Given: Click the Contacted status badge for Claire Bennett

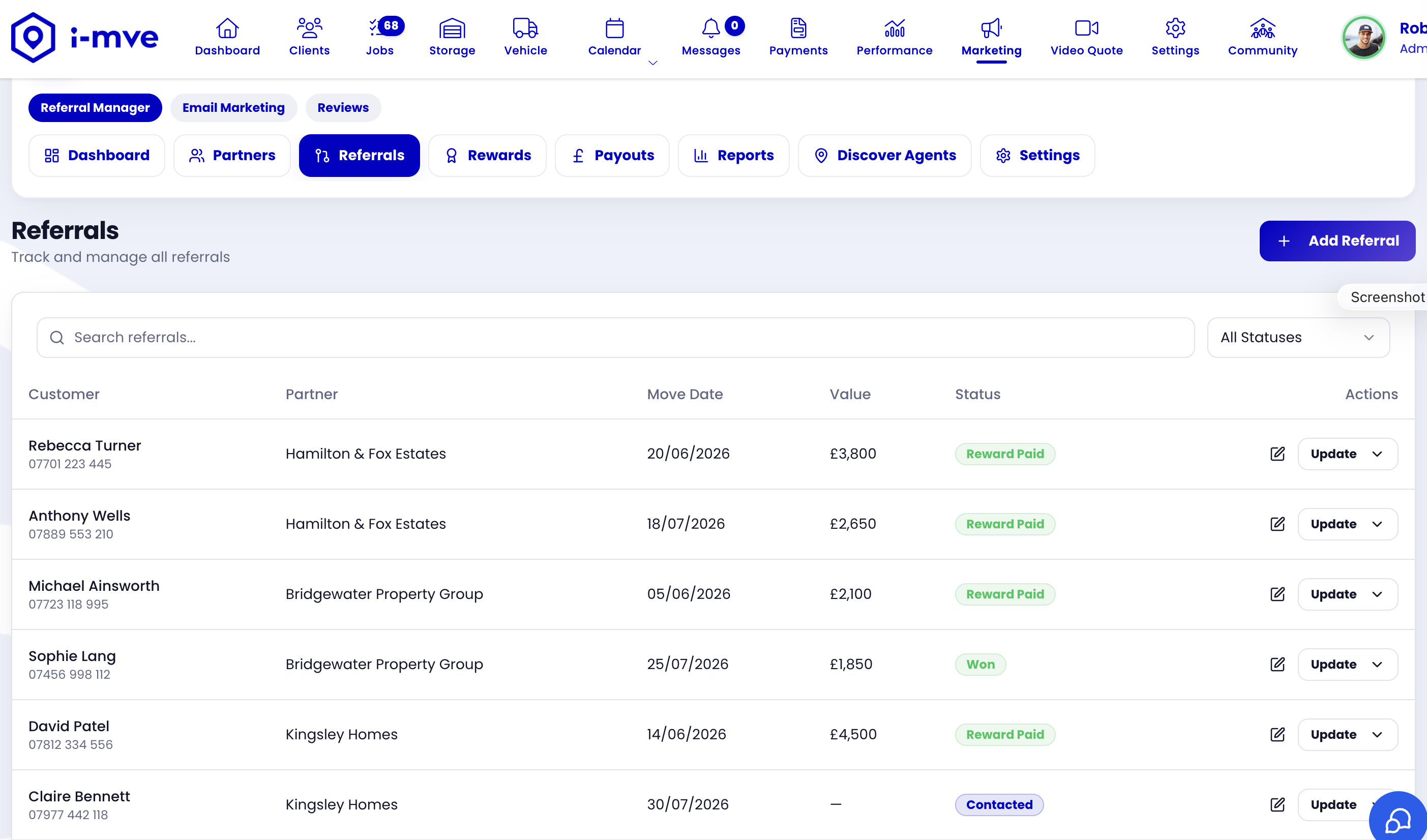Looking at the screenshot, I should pyautogui.click(x=999, y=804).
